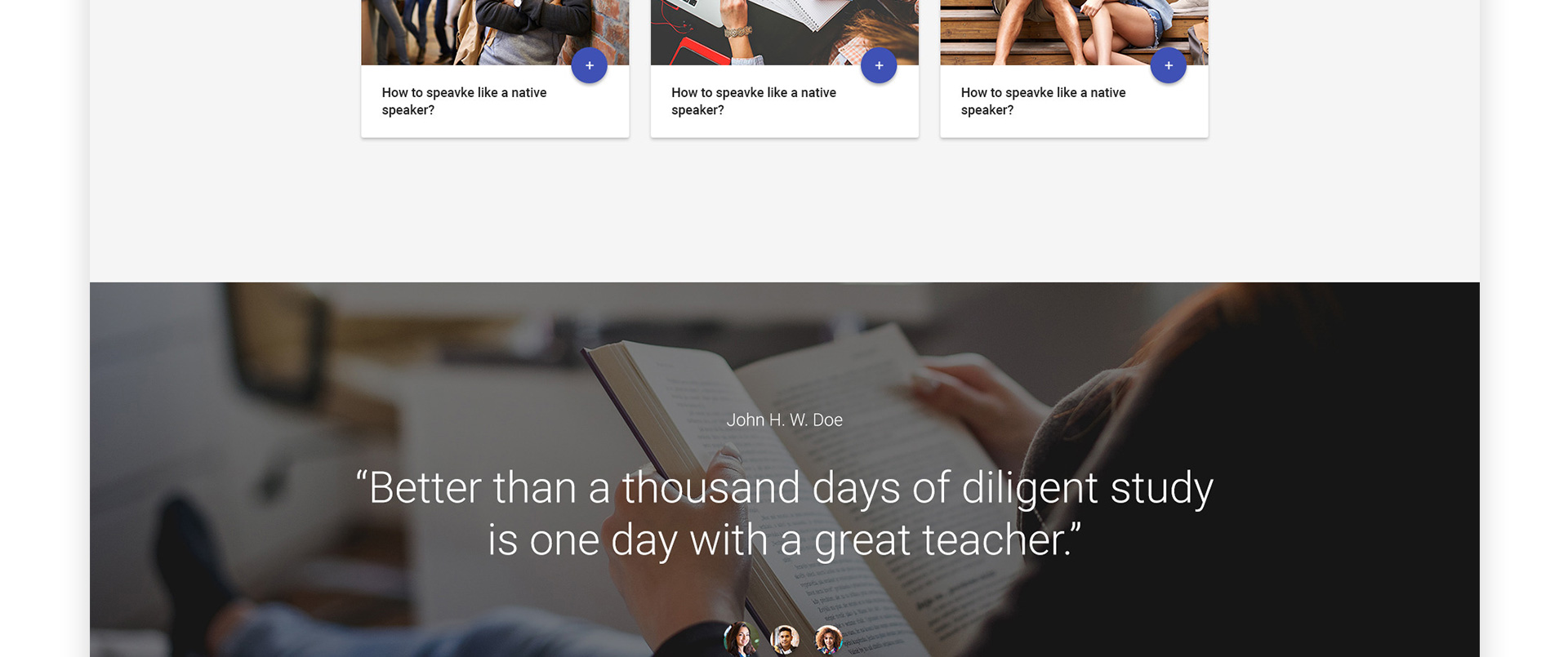Tap the plus button on the middle card
The width and height of the screenshot is (1568, 657).
pos(879,65)
